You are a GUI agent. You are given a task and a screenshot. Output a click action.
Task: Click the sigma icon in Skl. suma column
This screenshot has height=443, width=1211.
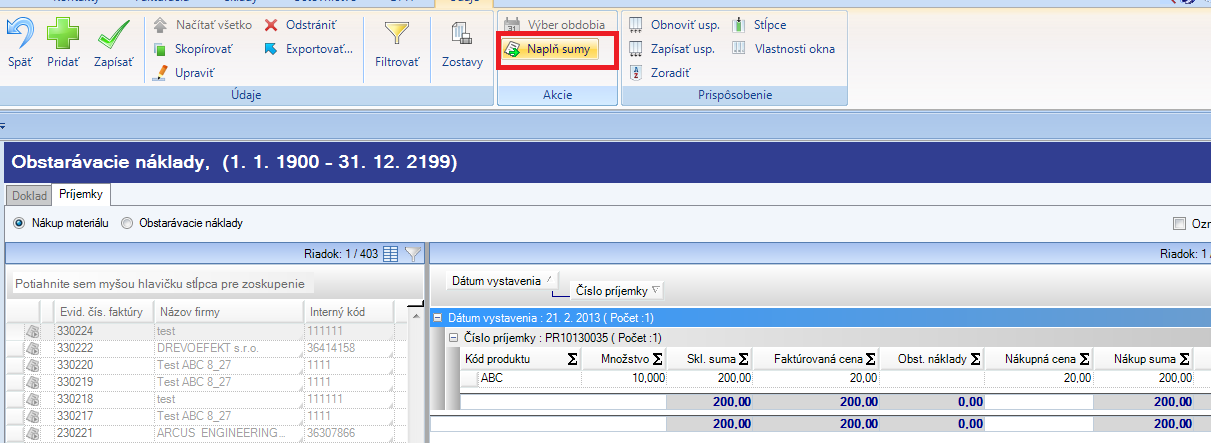tap(743, 358)
